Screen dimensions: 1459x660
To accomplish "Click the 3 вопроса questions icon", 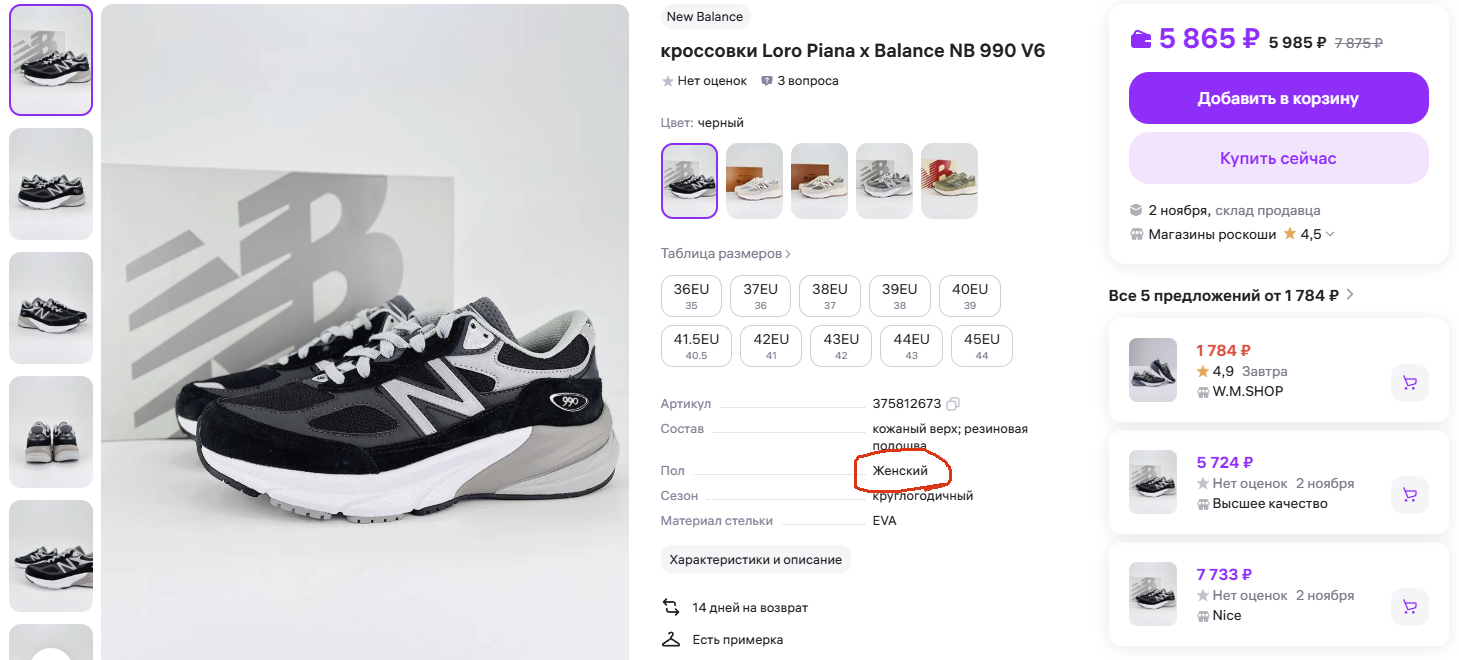I will (767, 81).
